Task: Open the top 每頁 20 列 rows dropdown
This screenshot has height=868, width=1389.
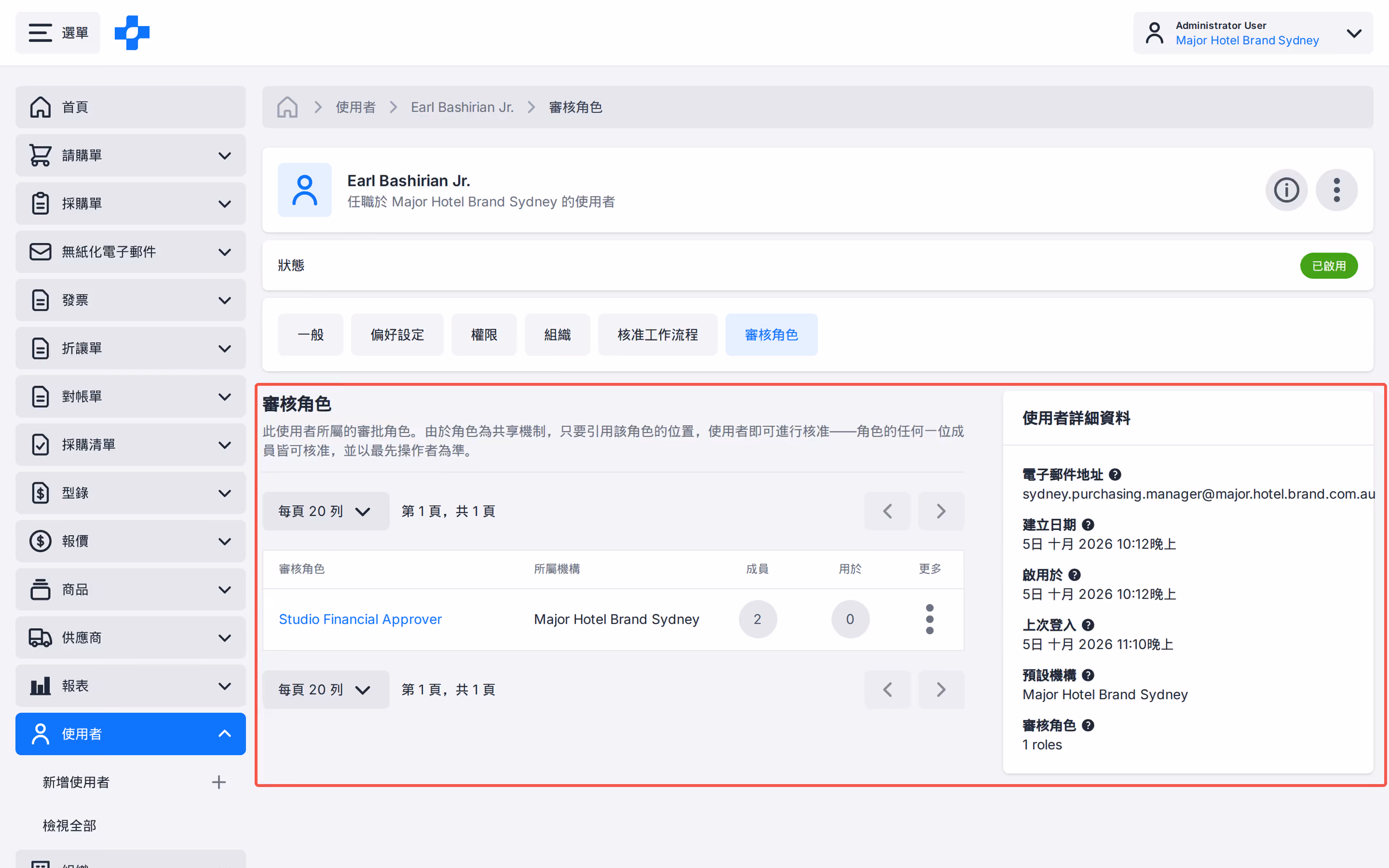Action: click(325, 511)
